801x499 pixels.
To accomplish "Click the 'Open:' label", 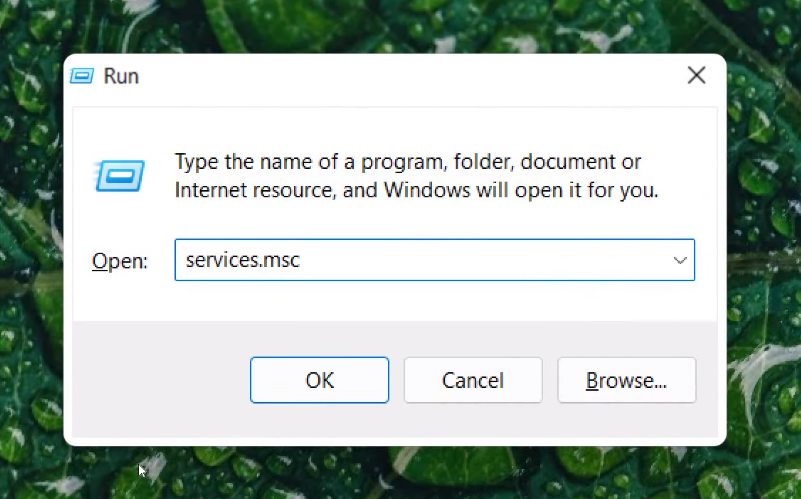I will [x=120, y=261].
